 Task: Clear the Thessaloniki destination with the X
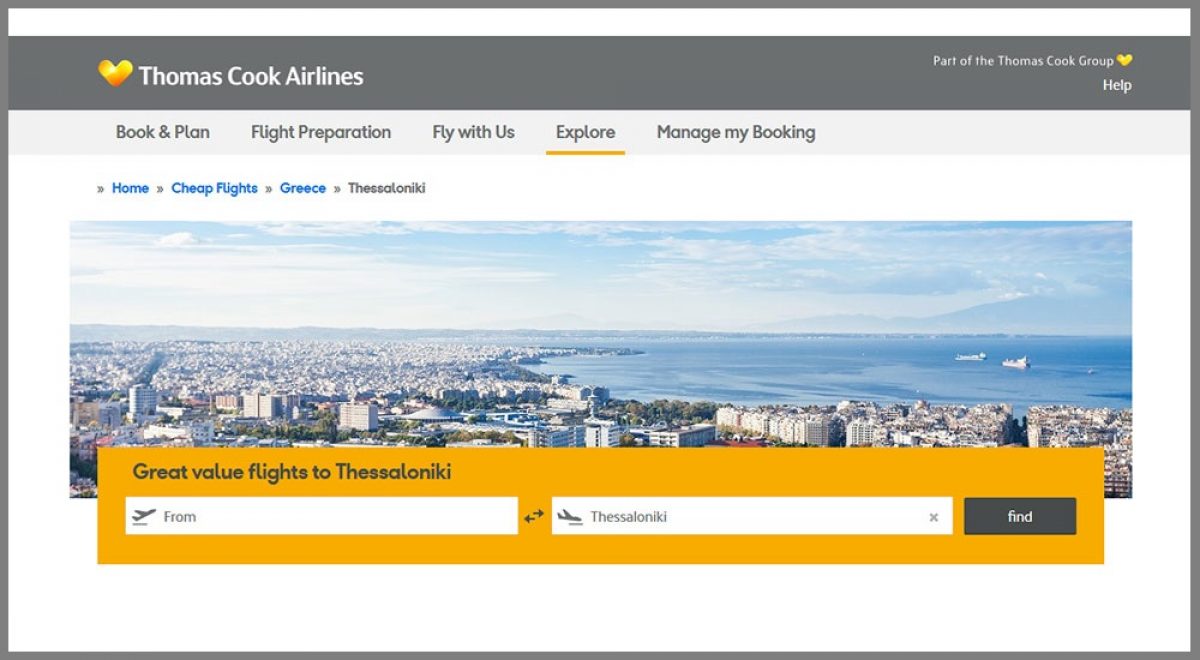click(933, 517)
